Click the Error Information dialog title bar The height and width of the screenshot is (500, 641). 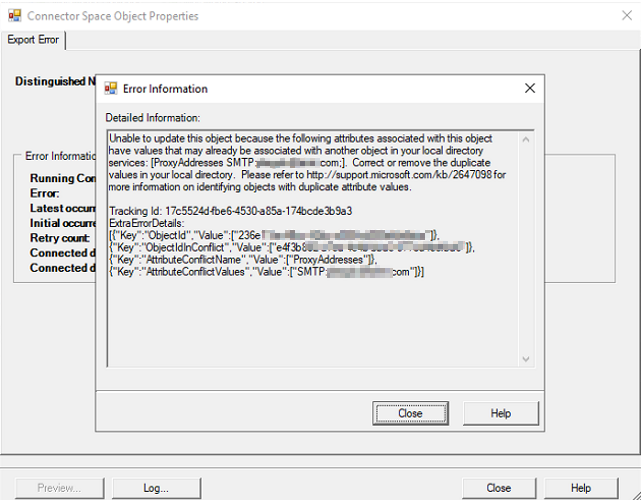pos(300,89)
